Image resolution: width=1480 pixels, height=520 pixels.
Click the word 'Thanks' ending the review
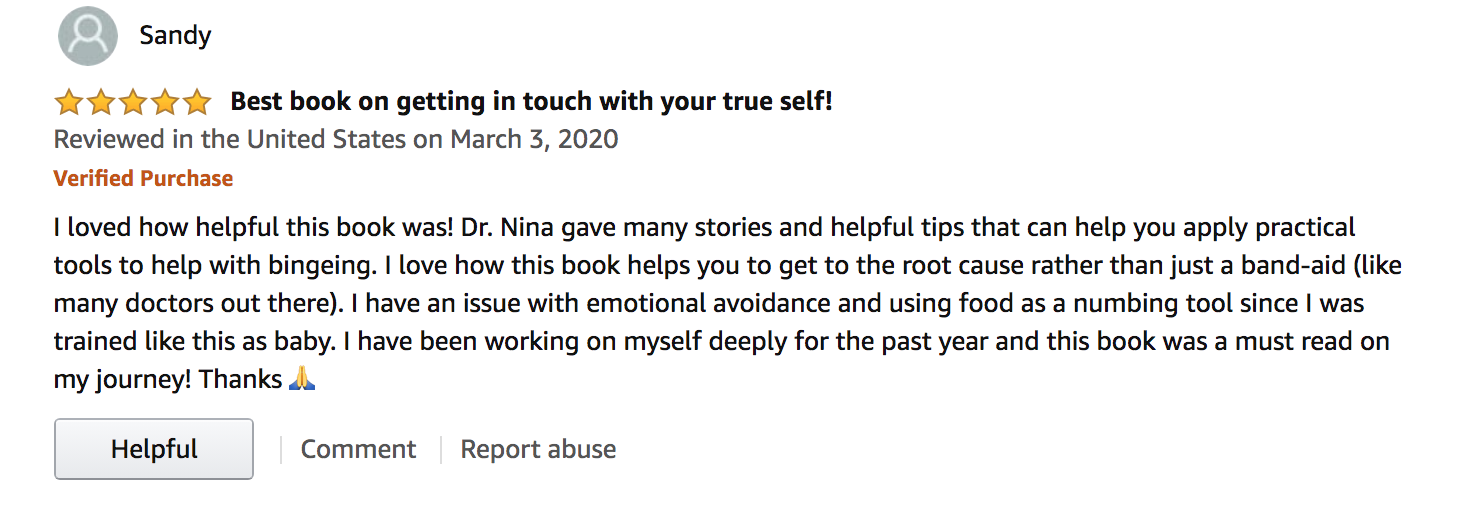point(240,379)
